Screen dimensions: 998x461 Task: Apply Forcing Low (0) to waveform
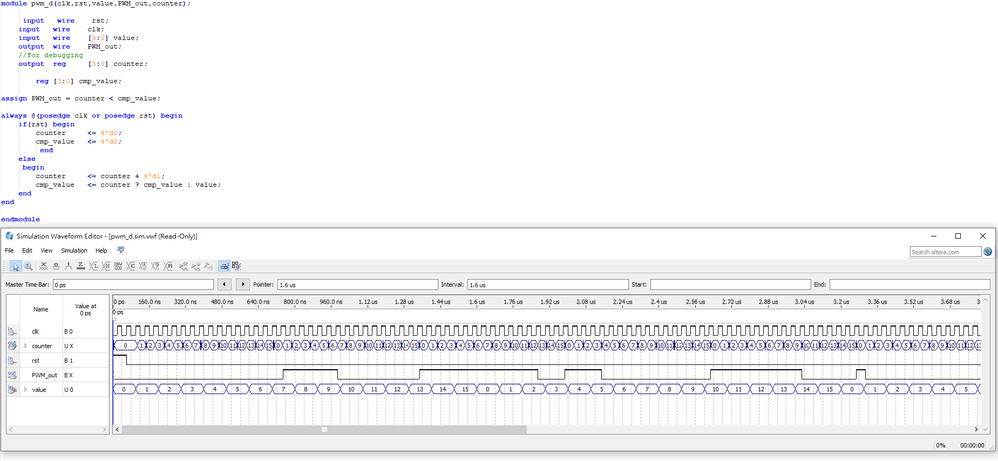tap(56, 266)
